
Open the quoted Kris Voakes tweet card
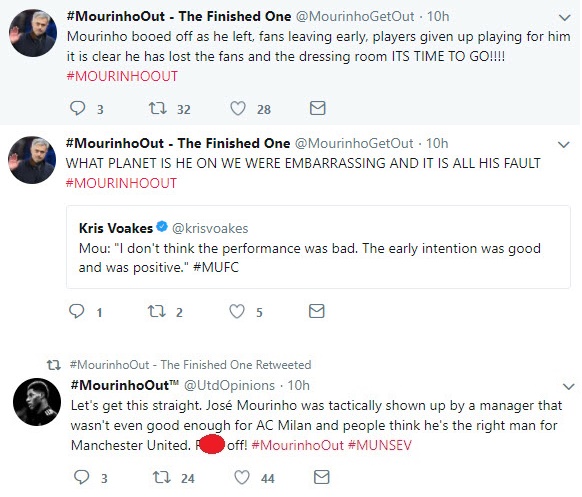(x=318, y=247)
